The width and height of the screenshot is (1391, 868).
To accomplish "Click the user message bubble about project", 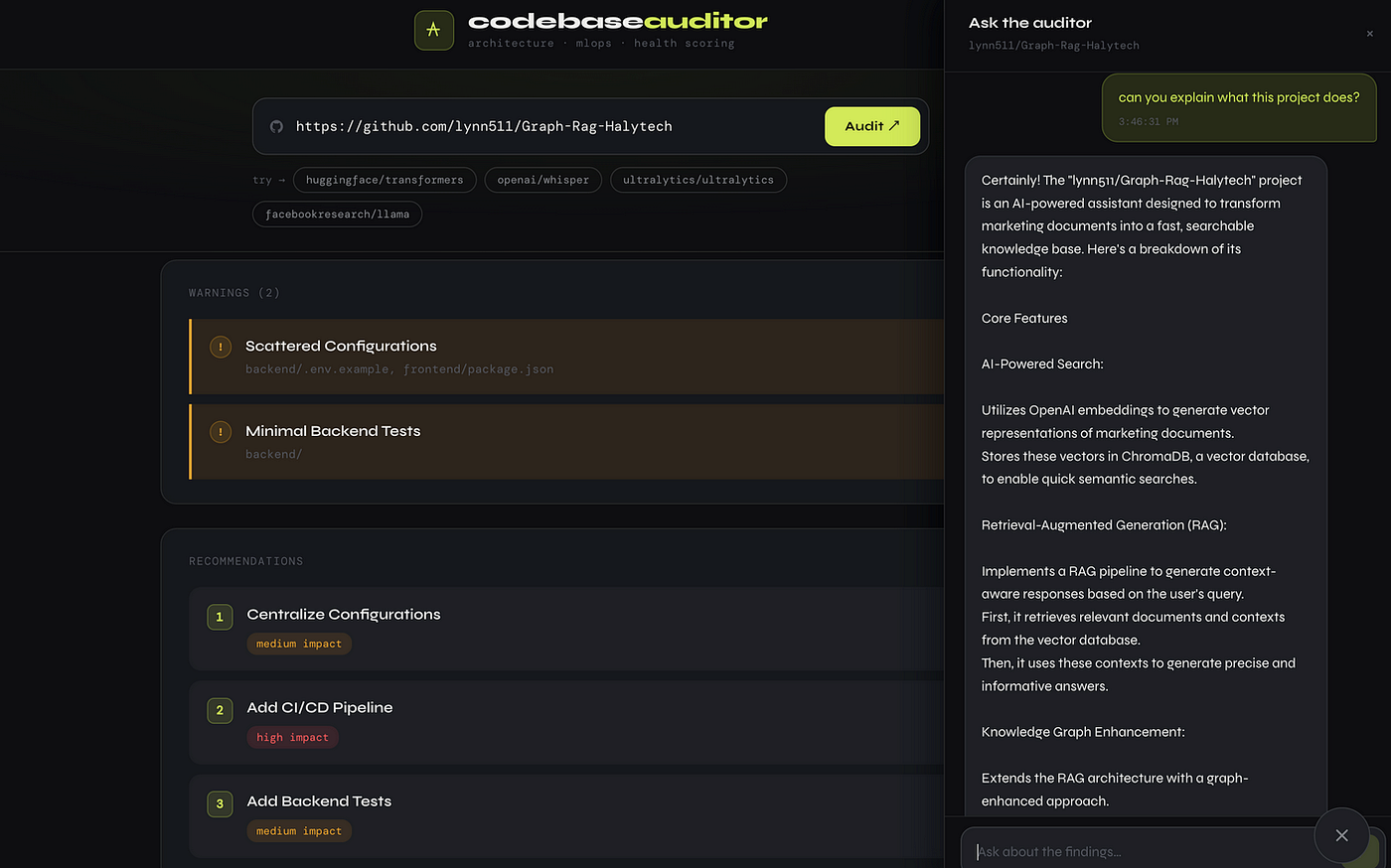I will coord(1238,107).
